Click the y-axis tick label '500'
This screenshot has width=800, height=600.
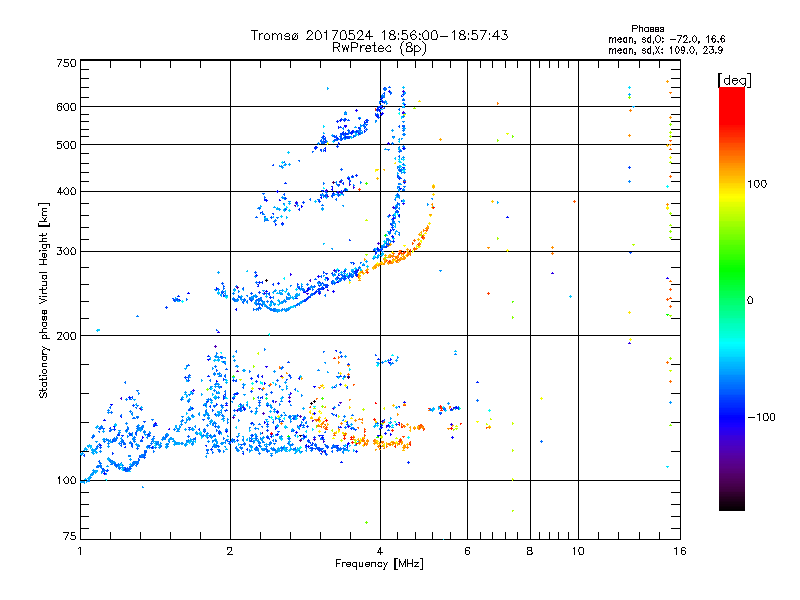point(66,145)
